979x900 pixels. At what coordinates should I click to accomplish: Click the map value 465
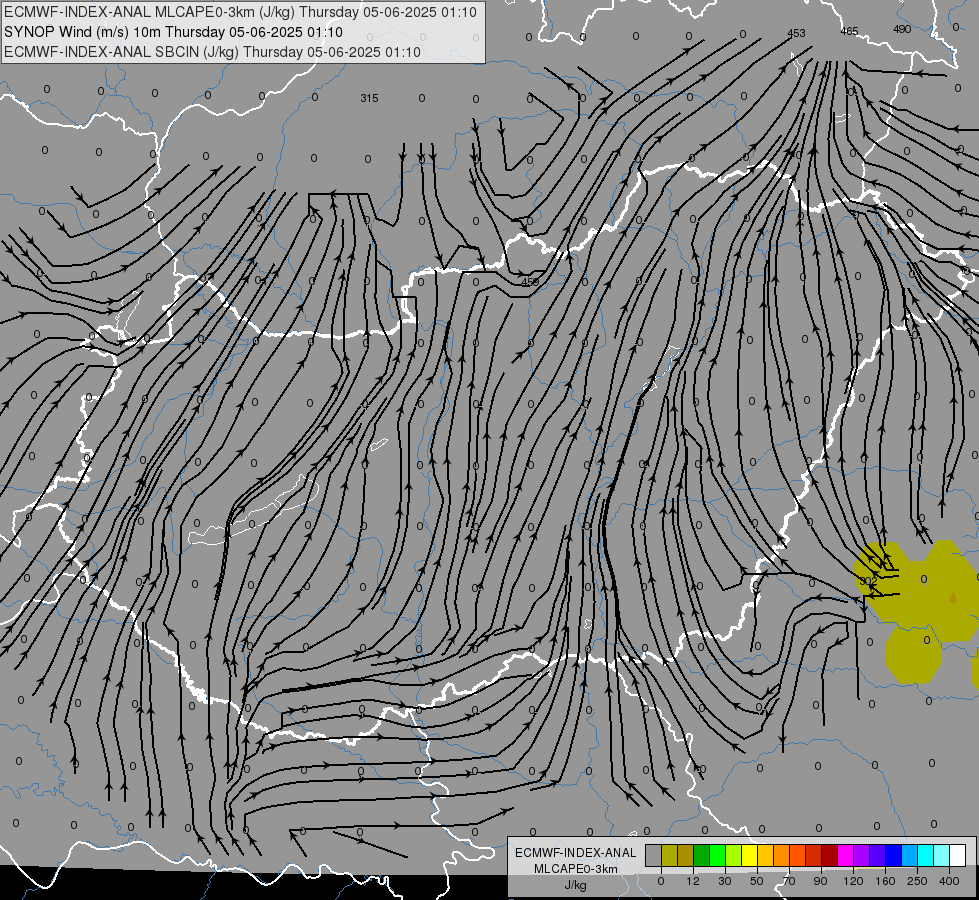pos(849,31)
